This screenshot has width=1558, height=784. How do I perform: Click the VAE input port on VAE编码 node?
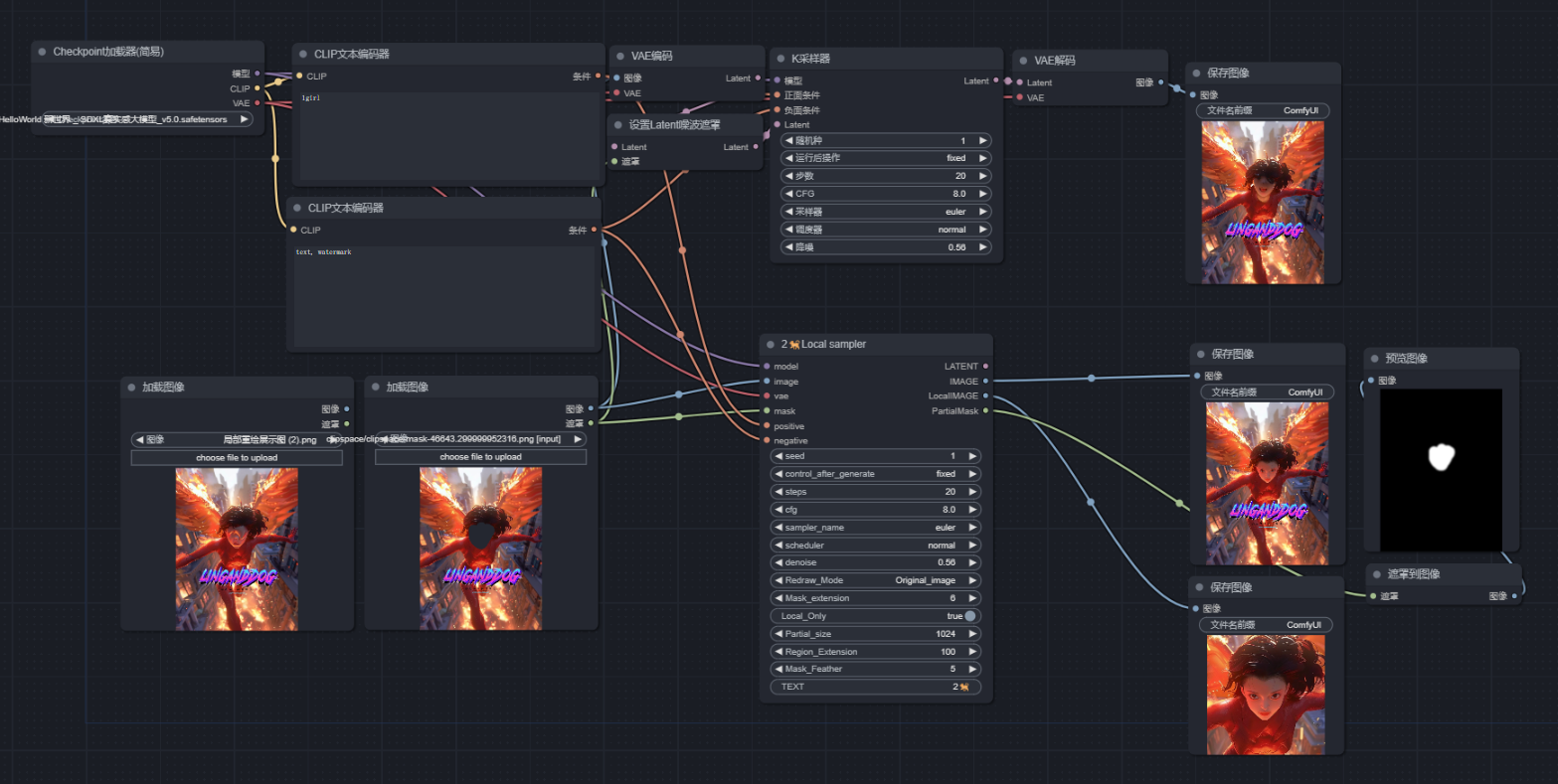(x=615, y=93)
